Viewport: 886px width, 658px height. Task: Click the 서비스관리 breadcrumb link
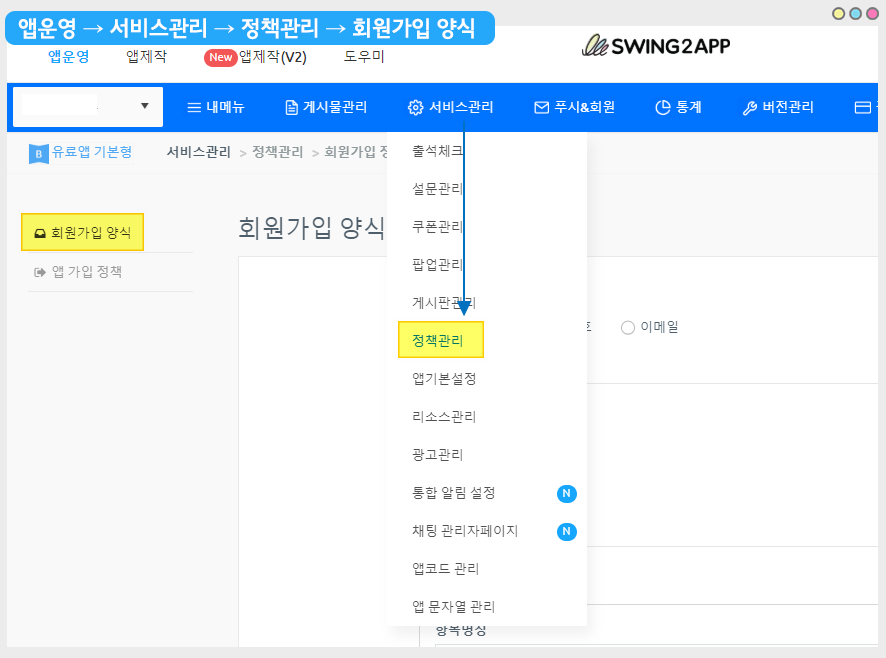198,152
